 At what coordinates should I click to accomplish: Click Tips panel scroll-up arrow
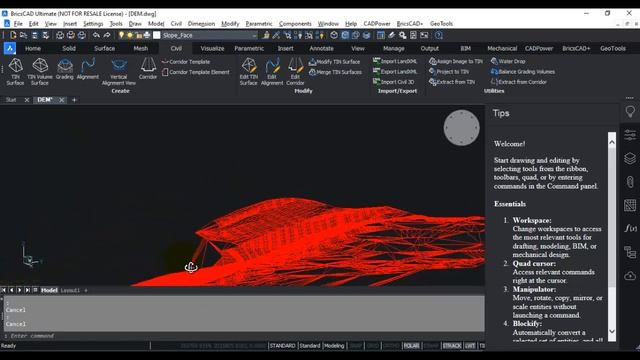click(x=612, y=142)
